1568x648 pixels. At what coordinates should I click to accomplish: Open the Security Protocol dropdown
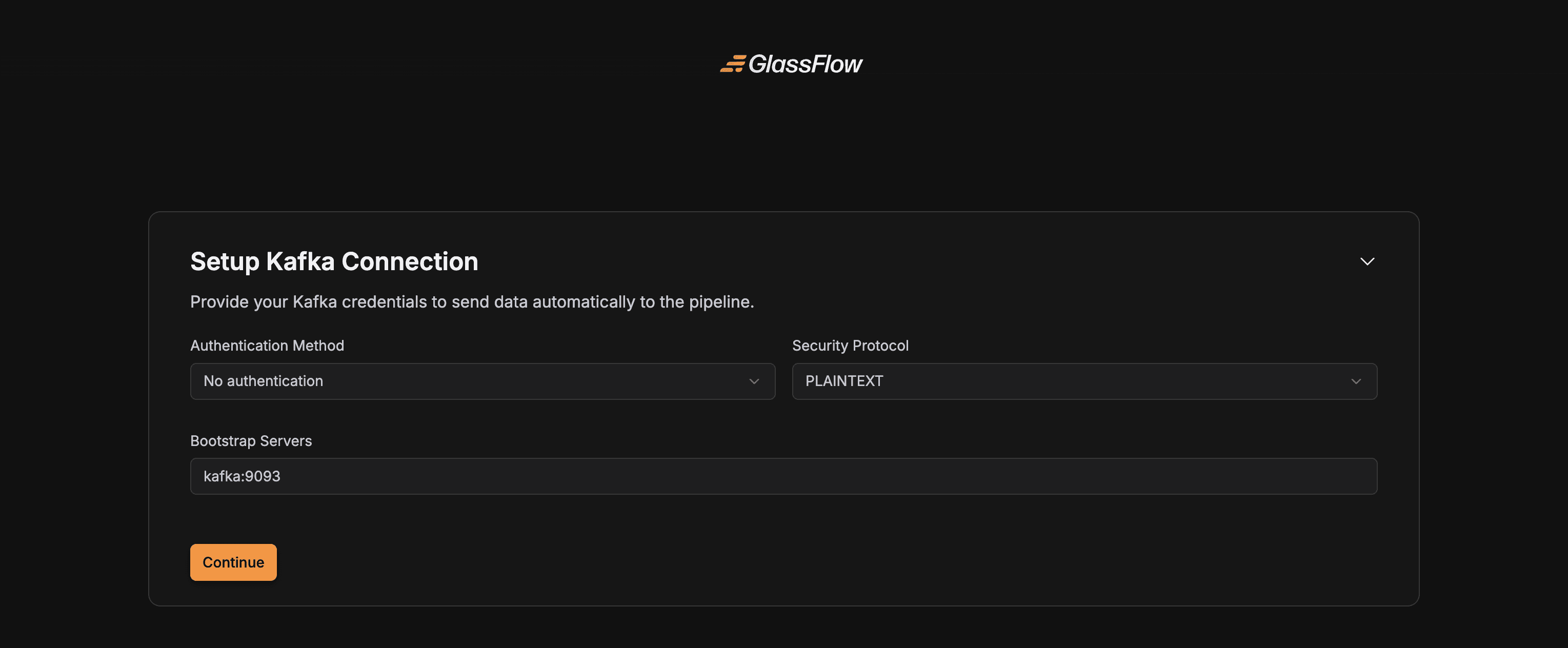1084,381
